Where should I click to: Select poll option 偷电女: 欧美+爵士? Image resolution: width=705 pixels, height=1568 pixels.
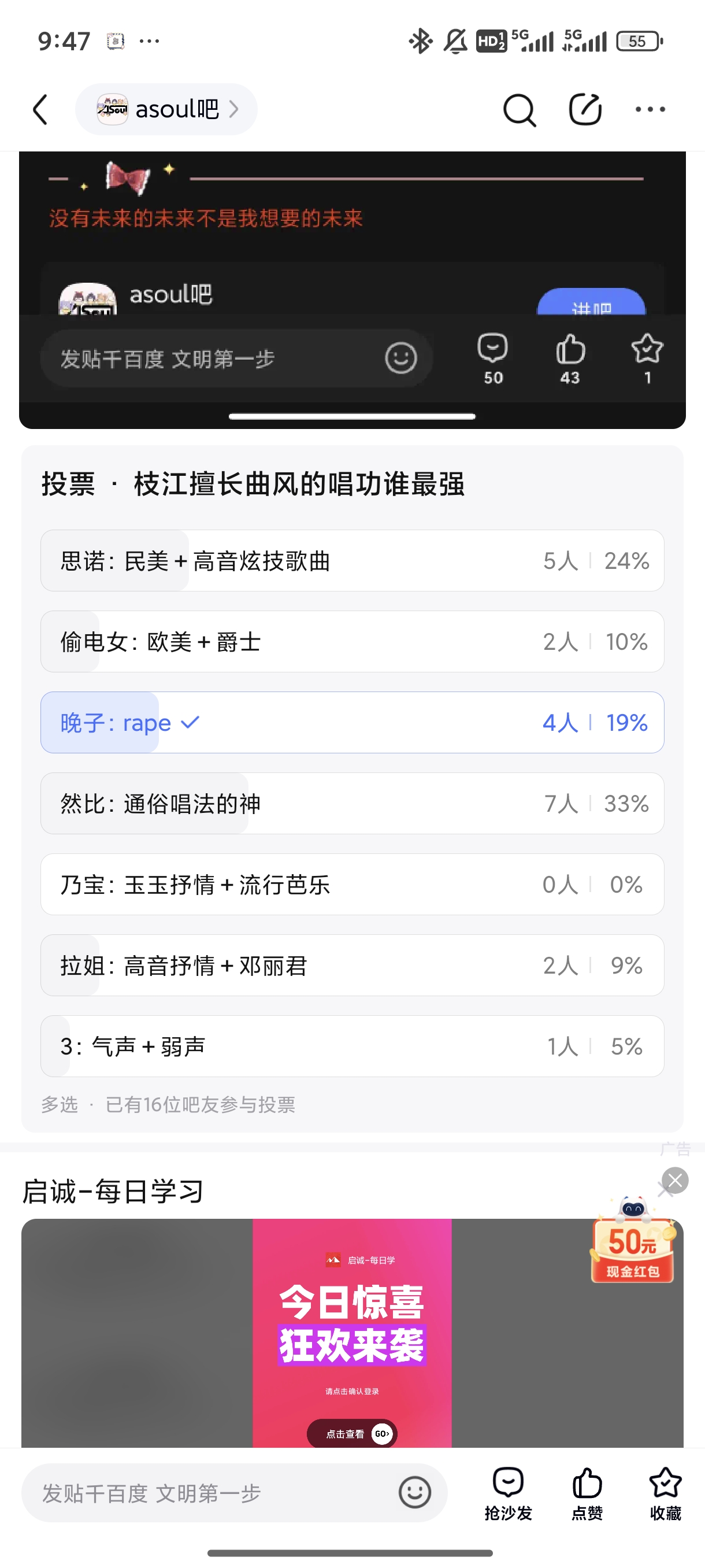[351, 642]
